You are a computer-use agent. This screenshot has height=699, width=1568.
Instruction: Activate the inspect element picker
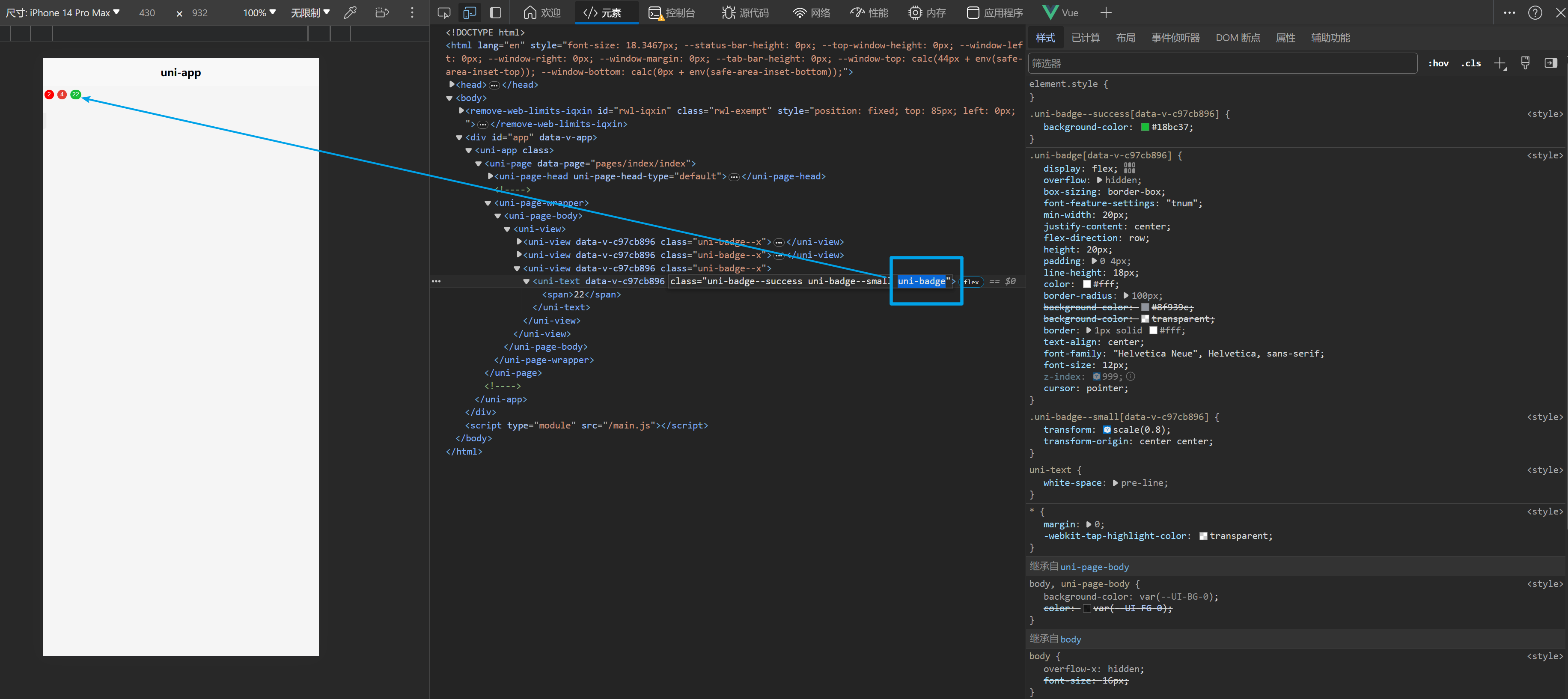click(x=444, y=13)
